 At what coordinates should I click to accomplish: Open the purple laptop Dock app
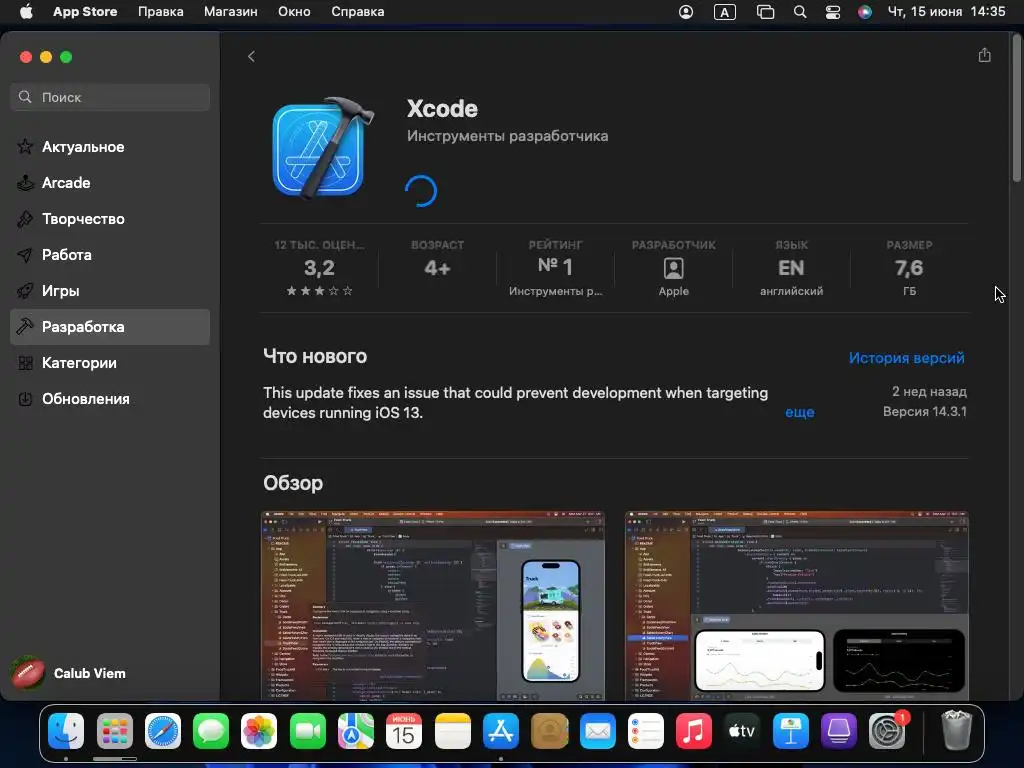pyautogui.click(x=839, y=731)
